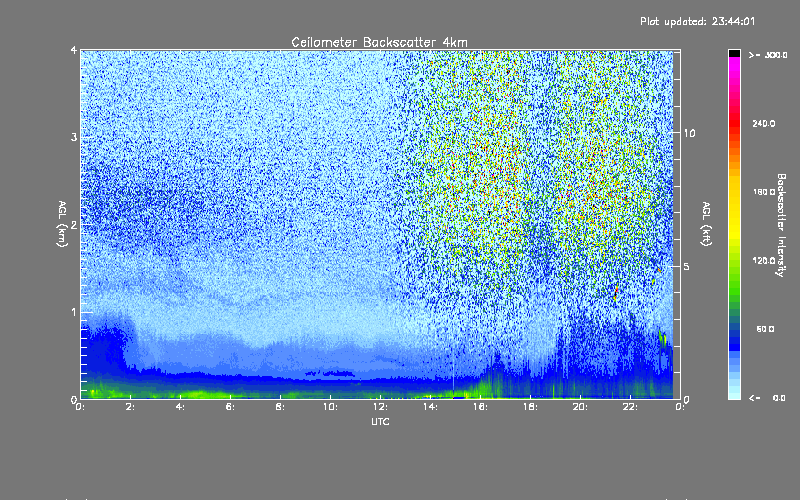
Task: Click the '20:' hour tick on UTC axis
Action: [580, 407]
